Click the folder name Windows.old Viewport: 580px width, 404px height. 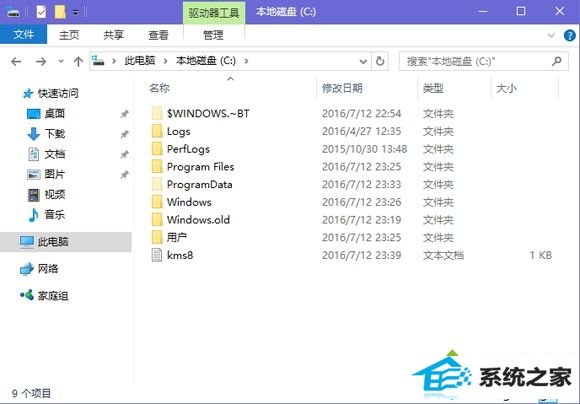198,220
